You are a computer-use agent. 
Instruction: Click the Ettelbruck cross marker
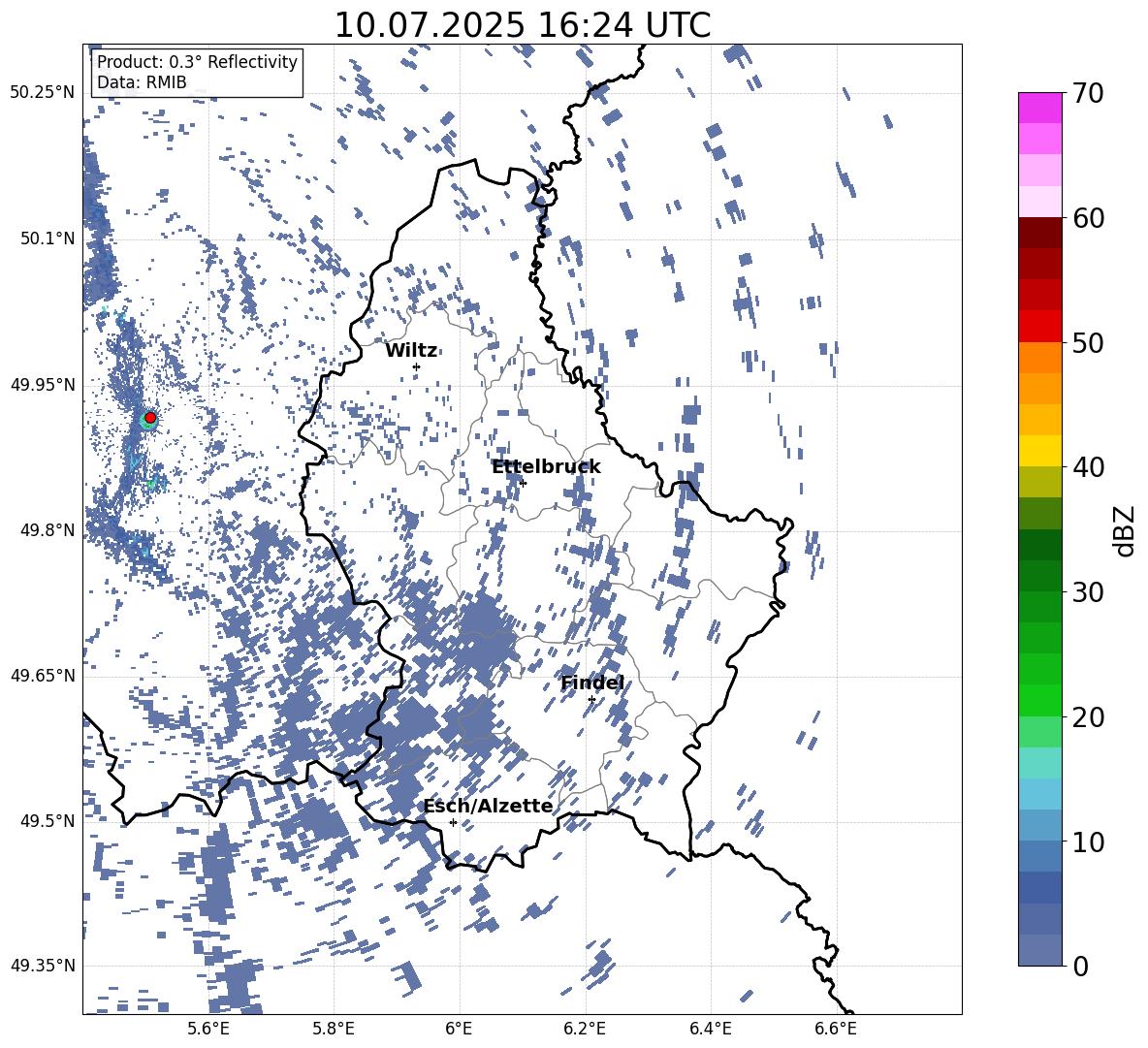pyautogui.click(x=523, y=483)
